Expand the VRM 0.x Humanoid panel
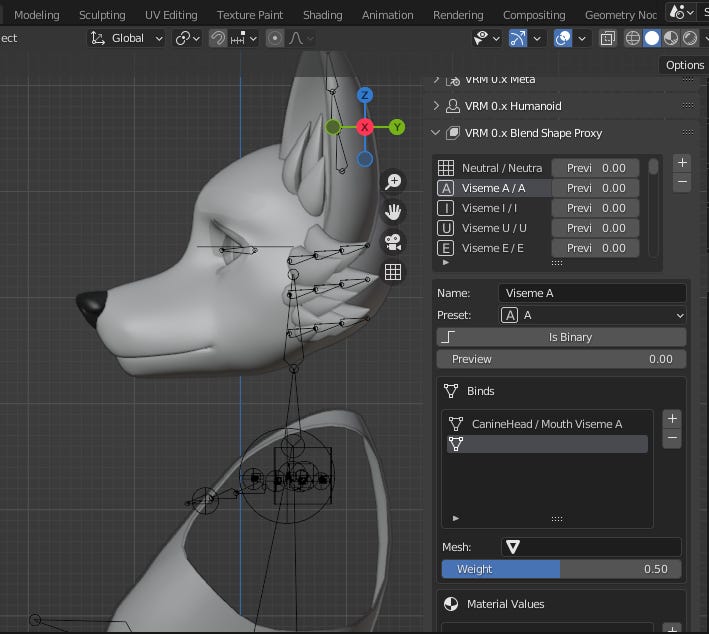Screen dimensions: 709x634 coord(436,106)
